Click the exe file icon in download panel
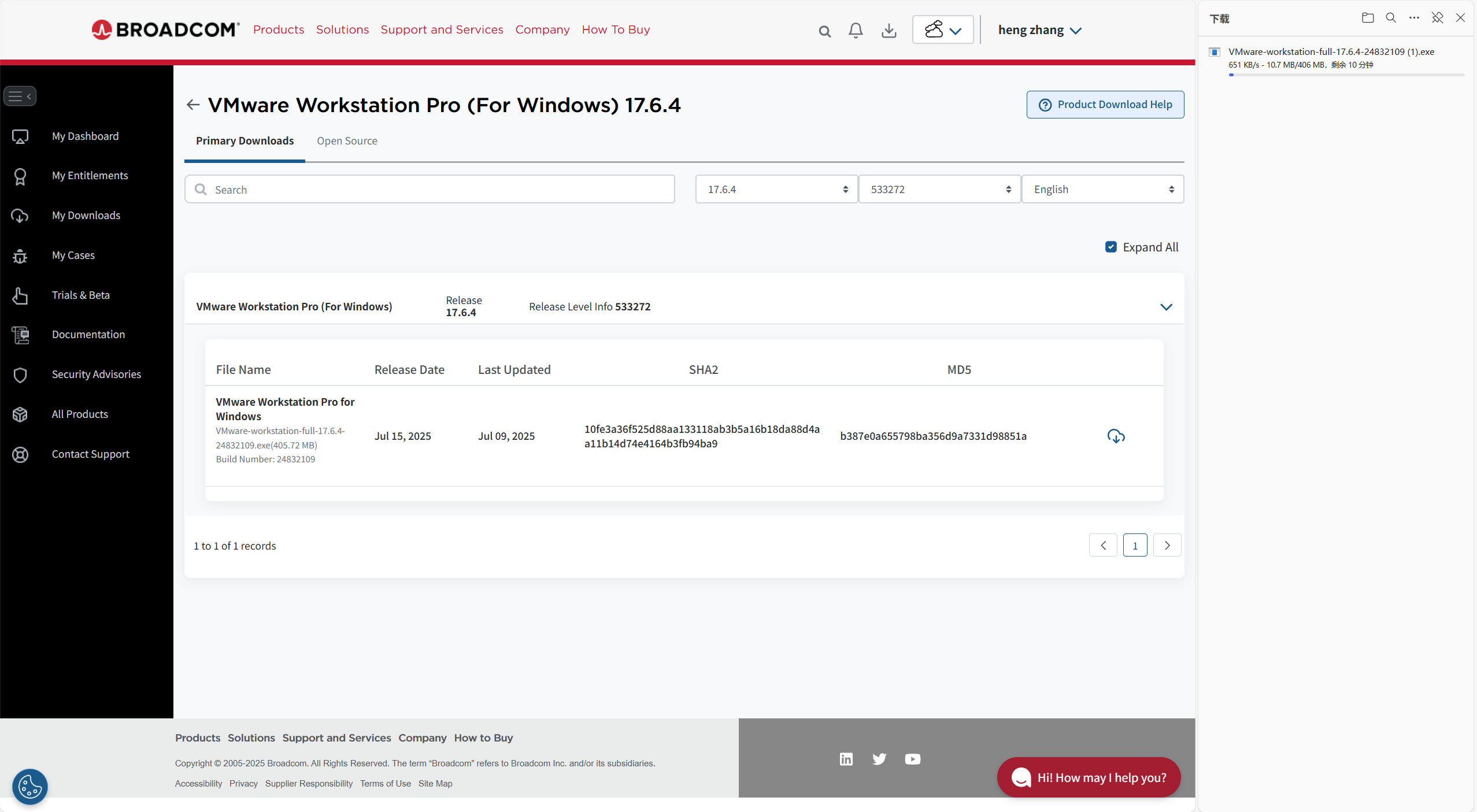1477x812 pixels. [x=1215, y=52]
